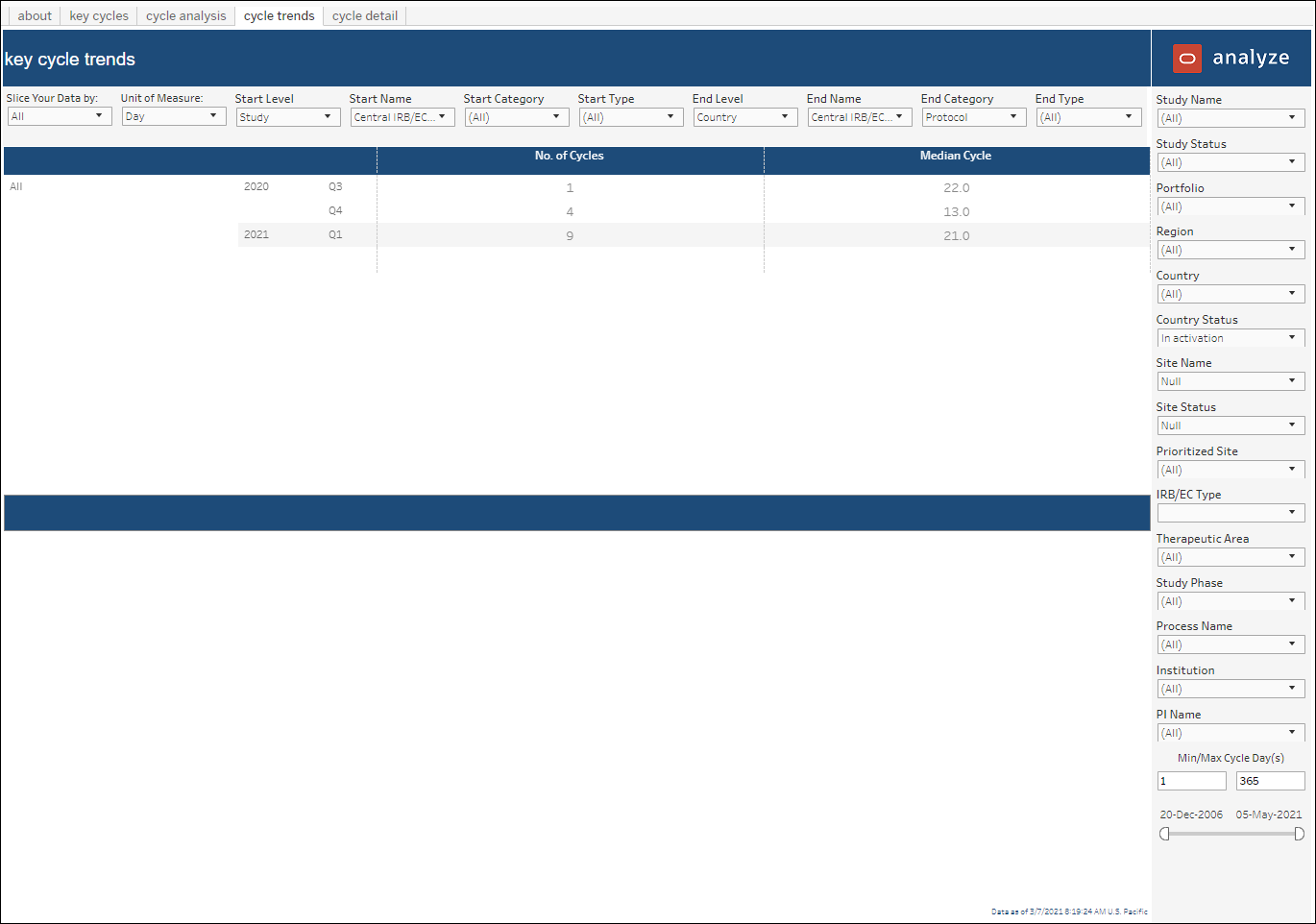Expand the End Name dropdown

coord(860,117)
